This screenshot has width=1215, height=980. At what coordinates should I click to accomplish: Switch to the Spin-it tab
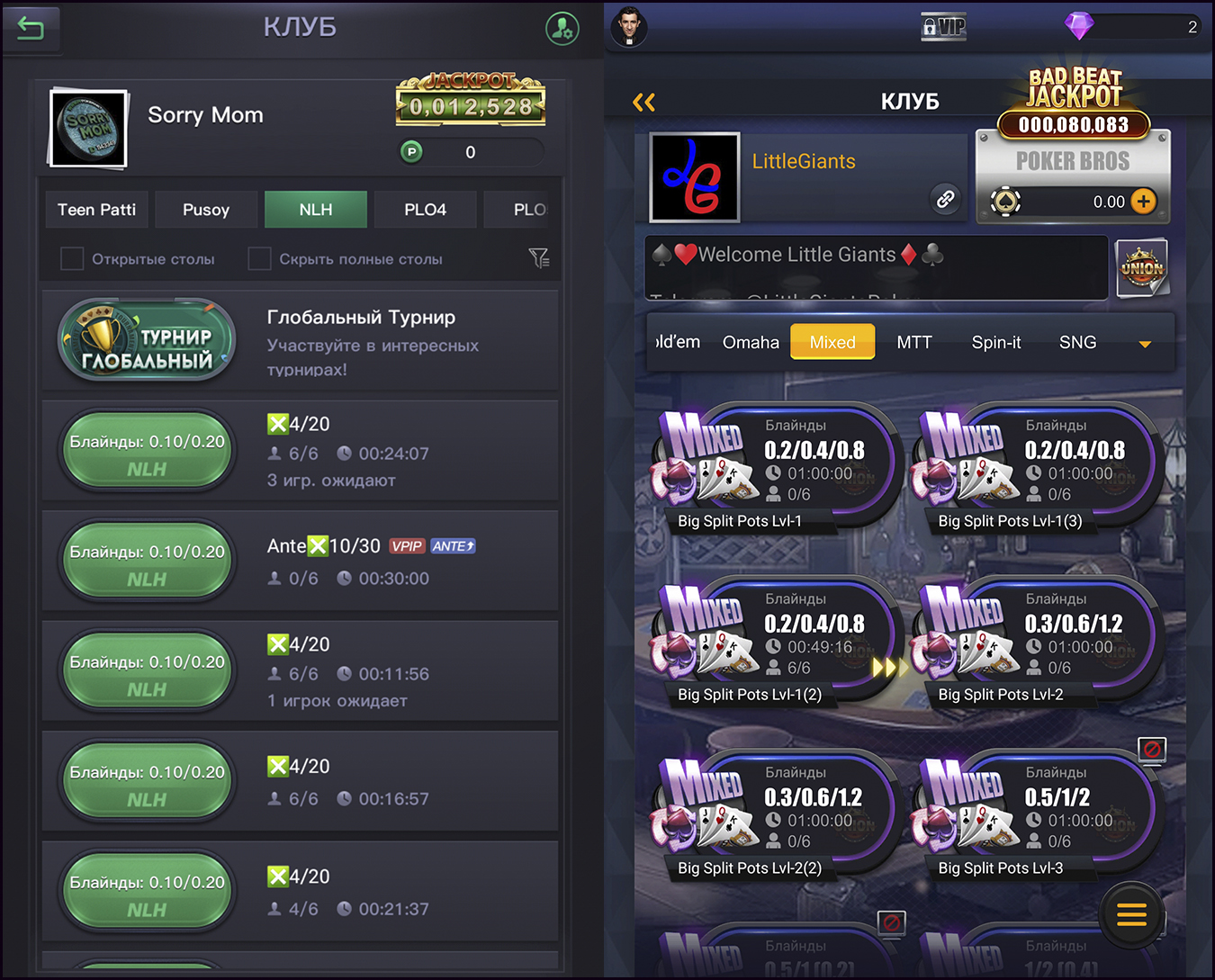pyautogui.click(x=996, y=342)
